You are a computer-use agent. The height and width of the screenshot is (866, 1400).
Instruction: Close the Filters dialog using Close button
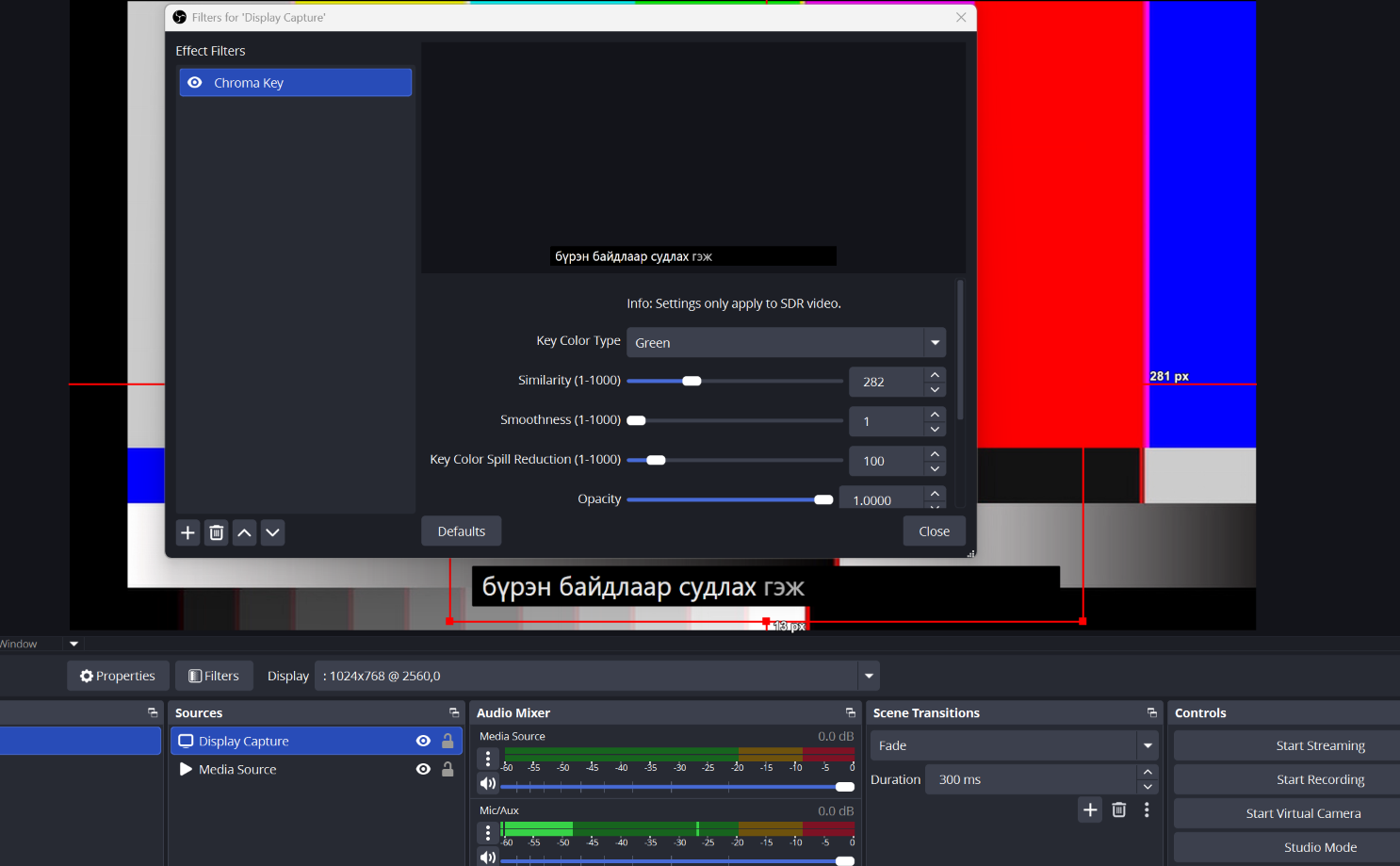(934, 531)
